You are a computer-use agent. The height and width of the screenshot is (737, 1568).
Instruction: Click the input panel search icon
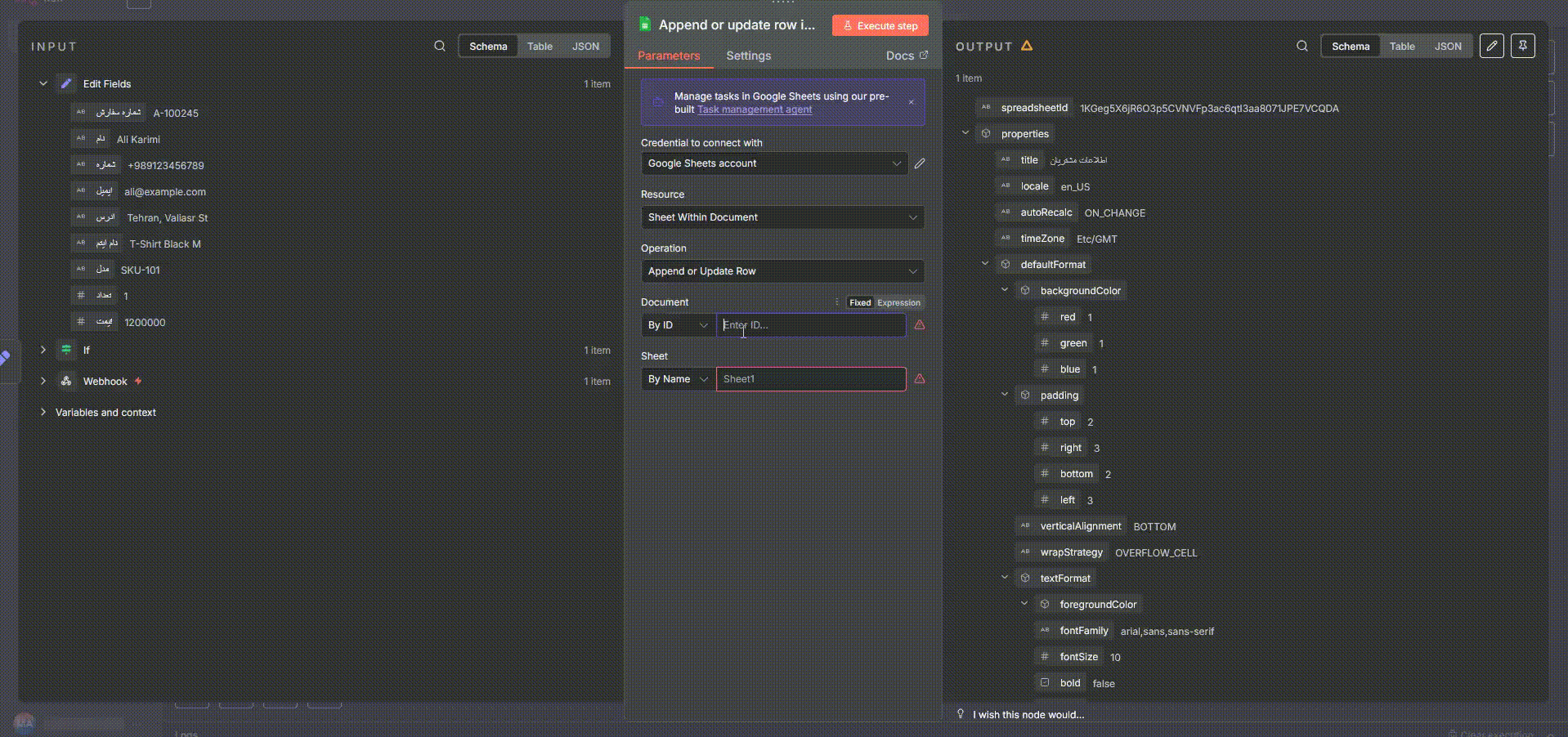440,47
